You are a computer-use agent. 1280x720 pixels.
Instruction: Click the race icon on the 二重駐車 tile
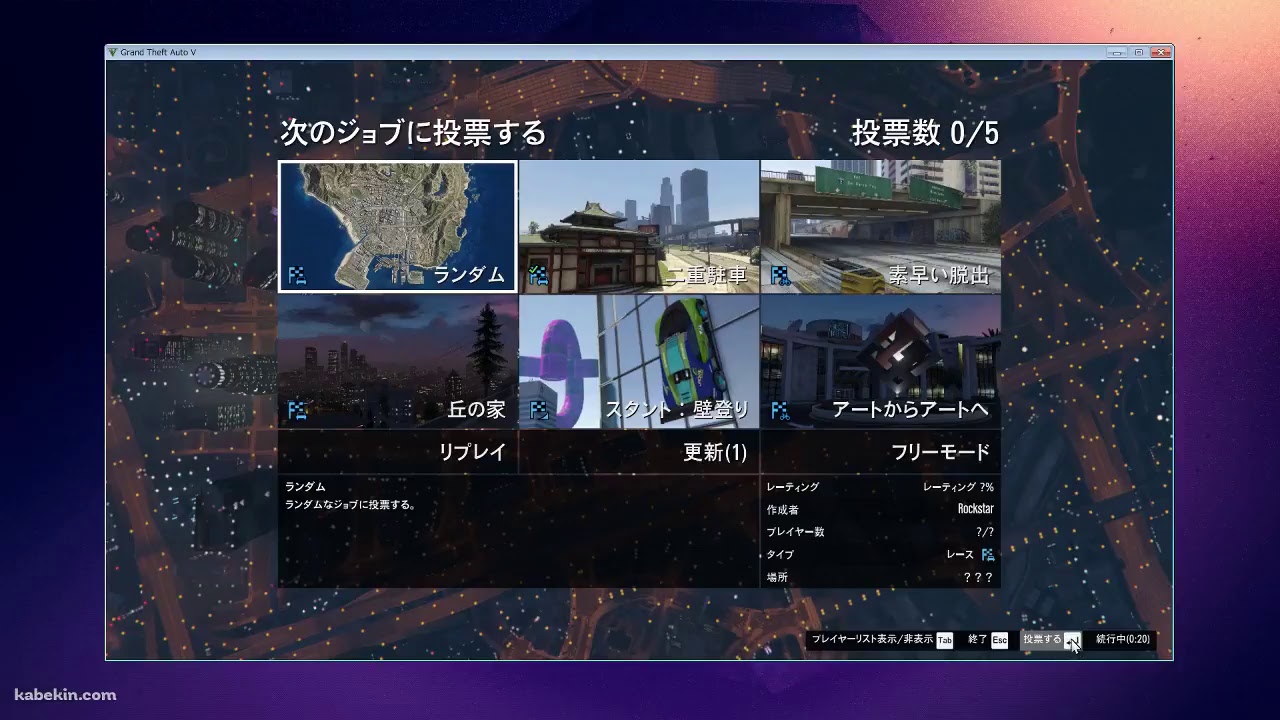pos(538,274)
